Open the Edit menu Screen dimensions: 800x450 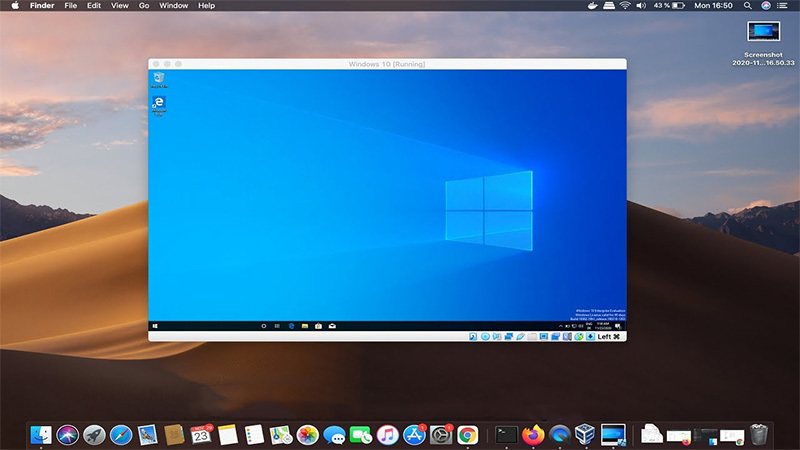[x=94, y=6]
